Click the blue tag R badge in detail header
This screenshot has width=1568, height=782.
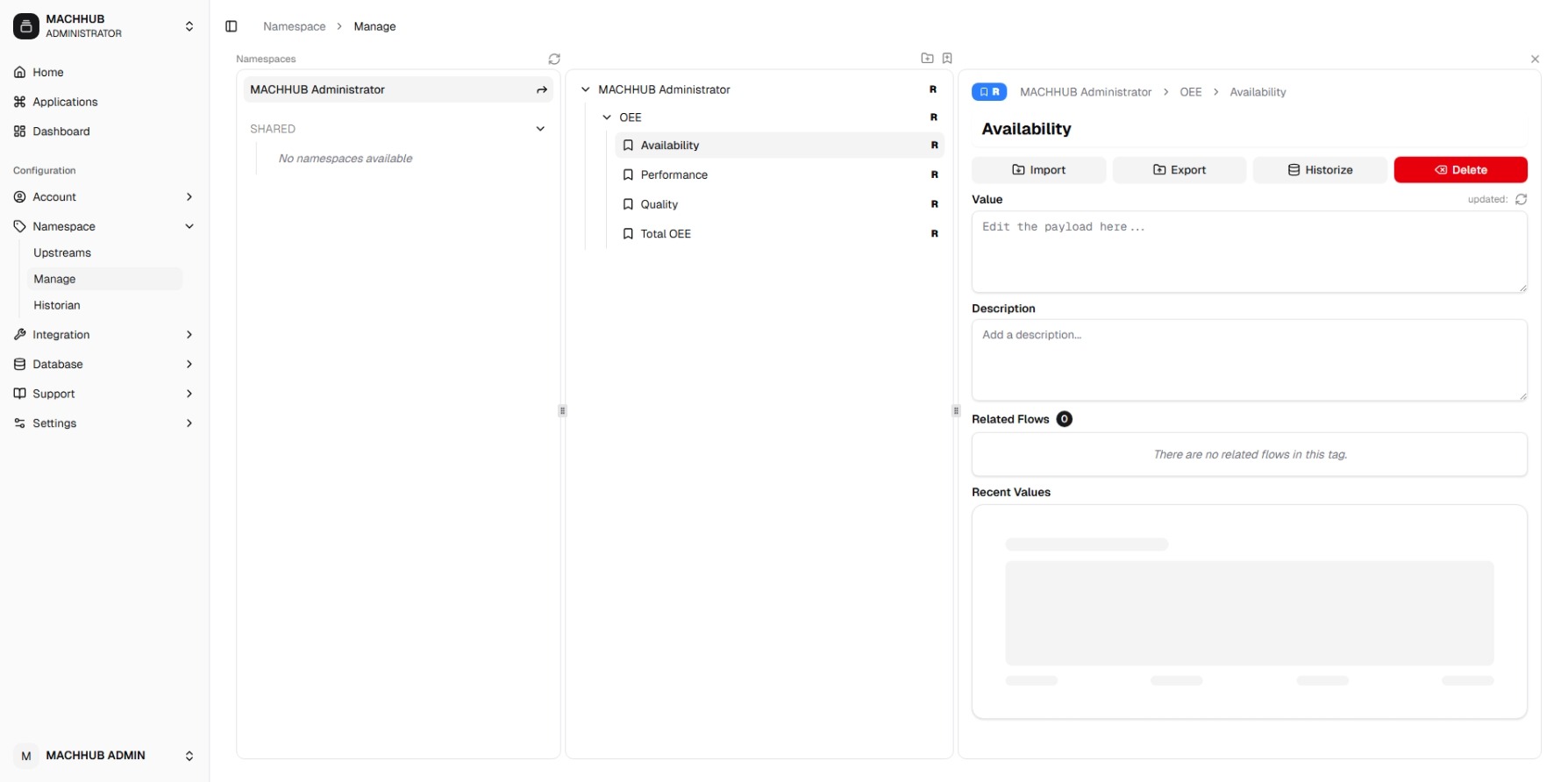pyautogui.click(x=989, y=92)
